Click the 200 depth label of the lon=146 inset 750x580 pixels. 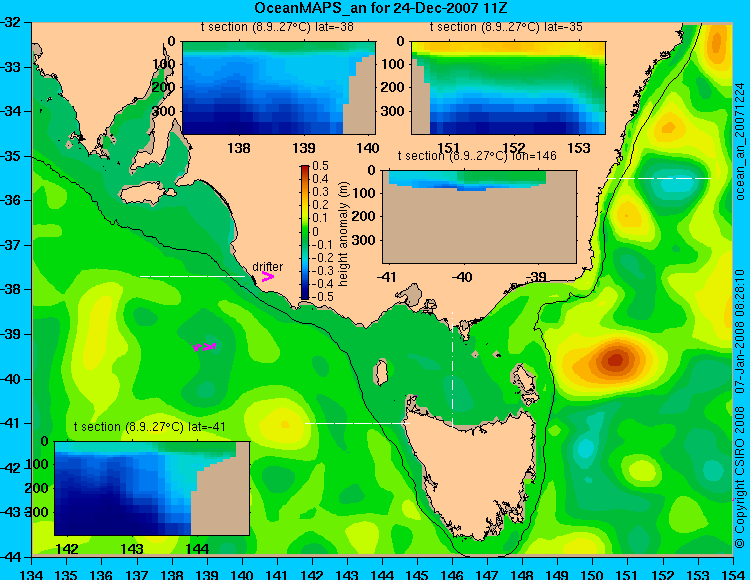pos(364,217)
